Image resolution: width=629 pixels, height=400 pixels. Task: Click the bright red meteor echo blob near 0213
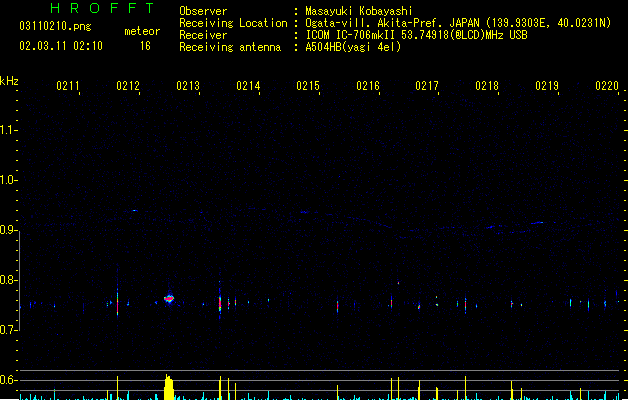click(169, 298)
